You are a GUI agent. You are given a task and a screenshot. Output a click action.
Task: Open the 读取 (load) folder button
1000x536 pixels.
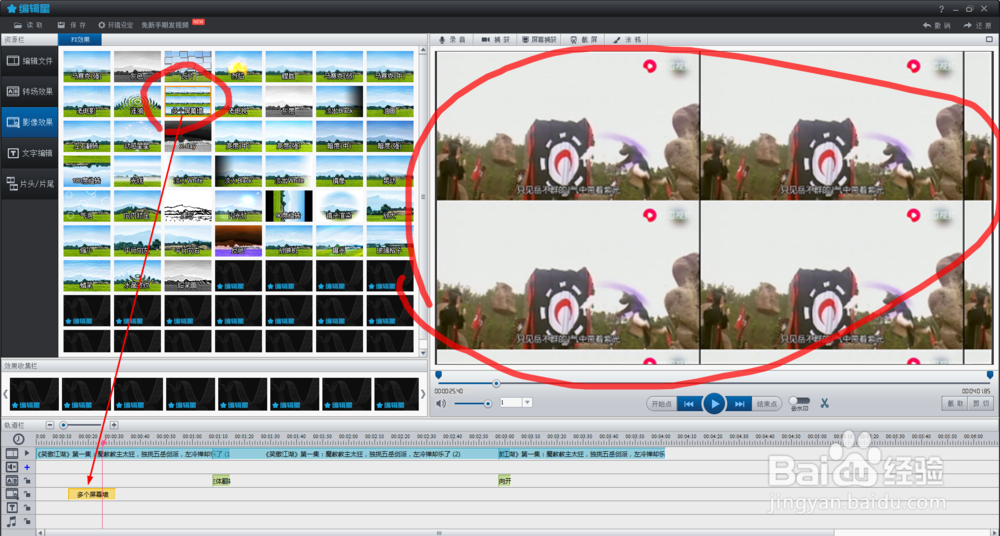(28, 25)
